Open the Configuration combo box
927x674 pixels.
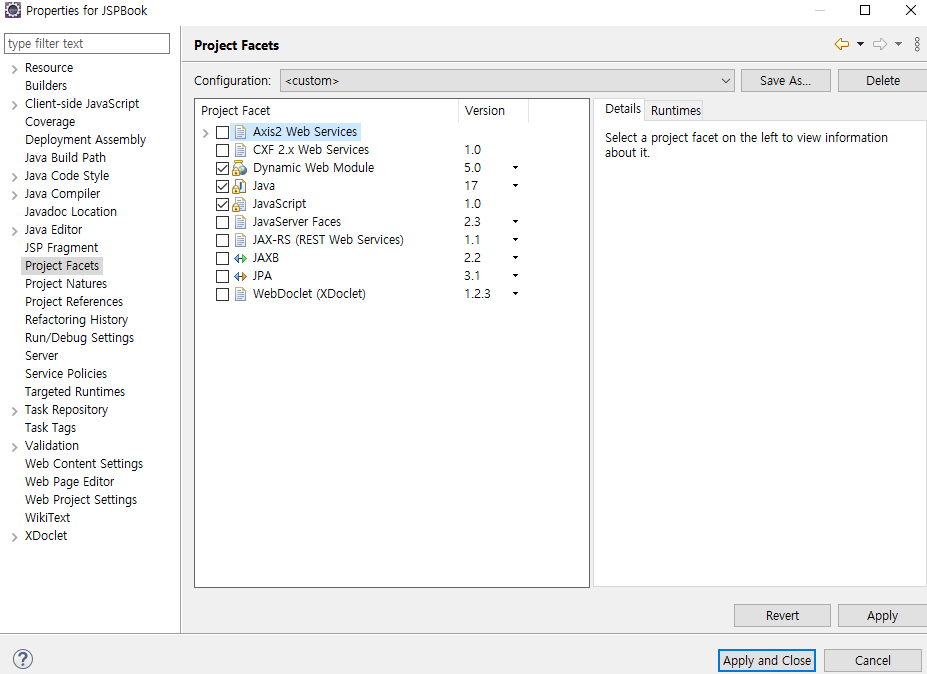point(507,80)
